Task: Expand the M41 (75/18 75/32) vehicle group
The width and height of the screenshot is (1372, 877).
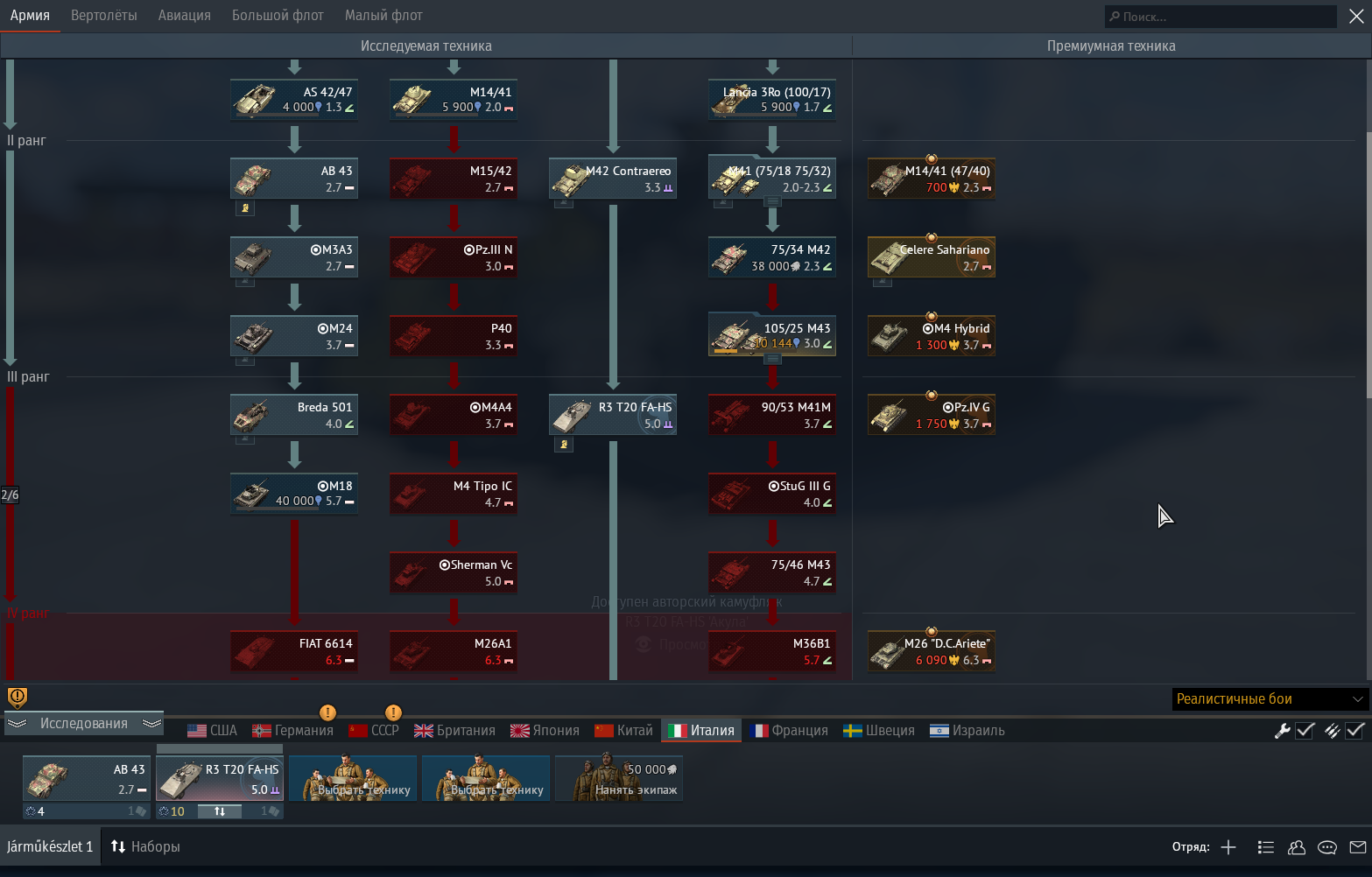Action: tap(772, 201)
